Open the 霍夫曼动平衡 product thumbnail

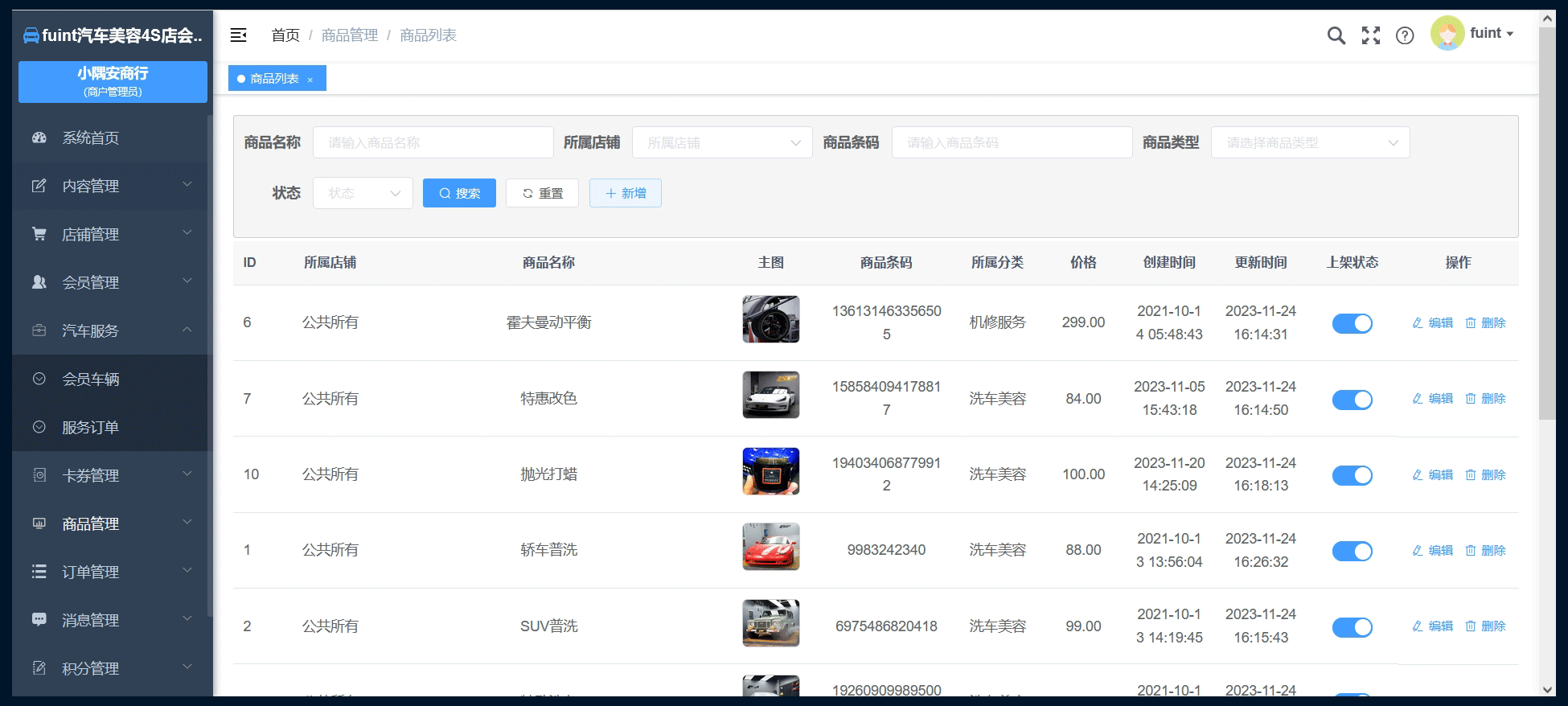click(x=771, y=319)
